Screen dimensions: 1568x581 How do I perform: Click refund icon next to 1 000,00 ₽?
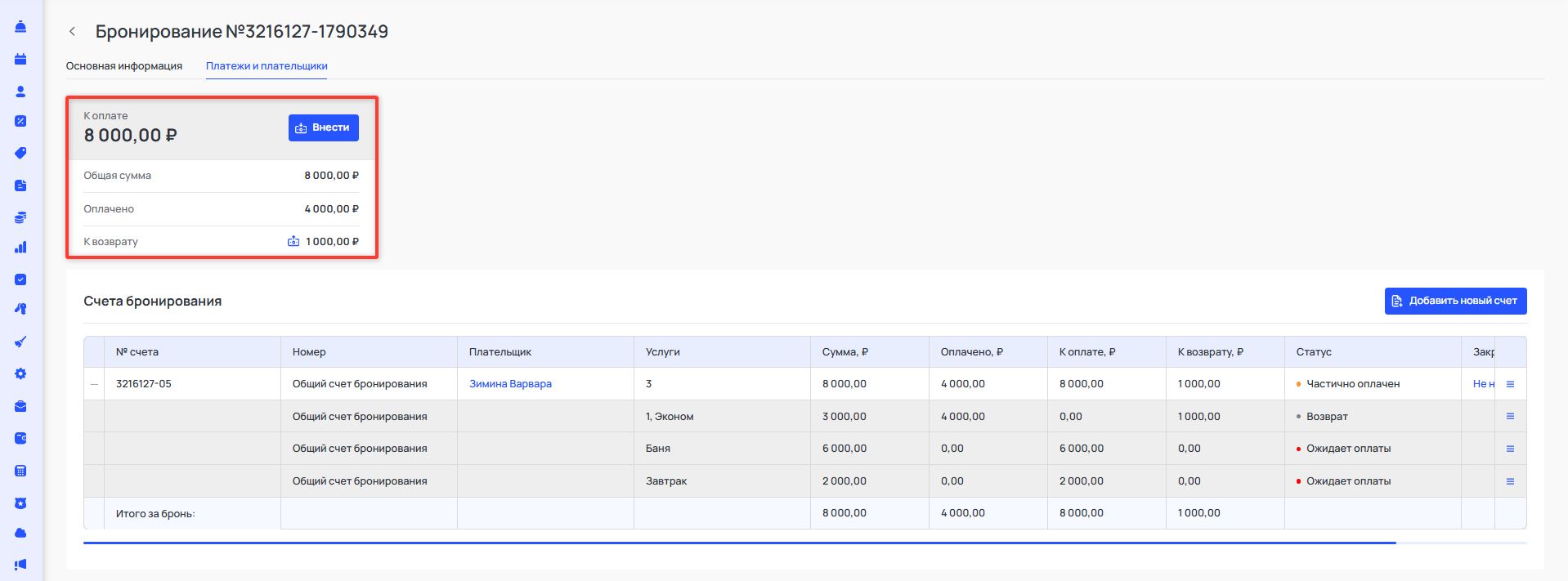coord(293,242)
